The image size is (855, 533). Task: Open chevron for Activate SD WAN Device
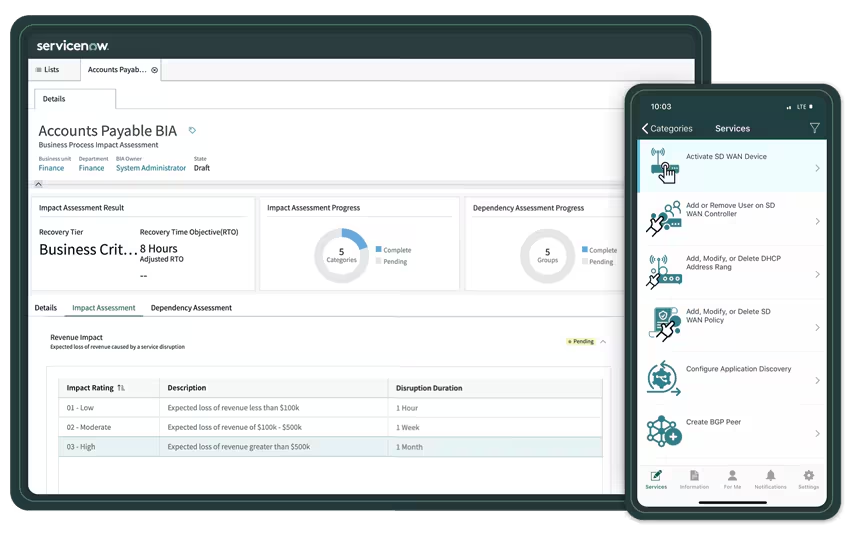point(817,169)
